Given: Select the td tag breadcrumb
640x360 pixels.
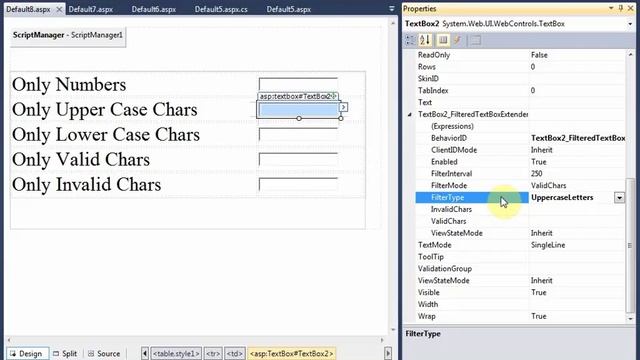Looking at the screenshot, I should pos(235,353).
